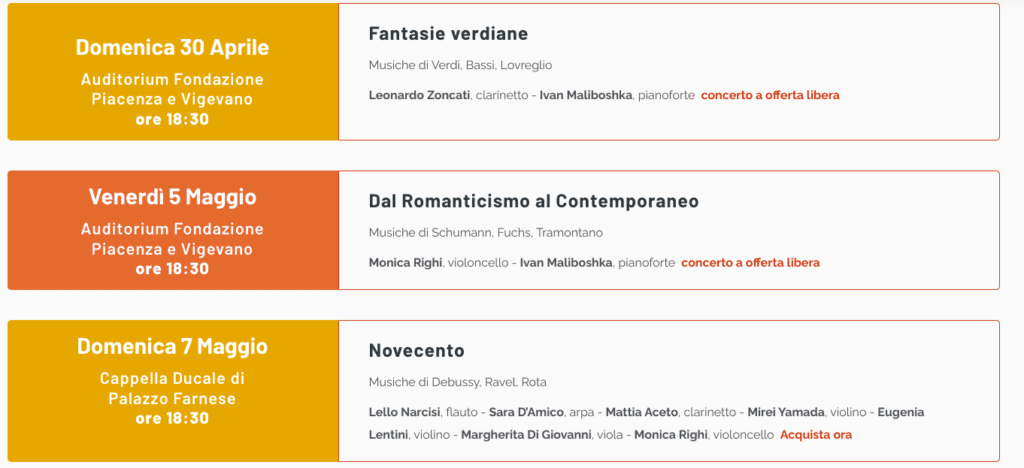Screen dimensions: 1024x468
Task: Select harpist Sara D'Amico's name
Action: [527, 412]
